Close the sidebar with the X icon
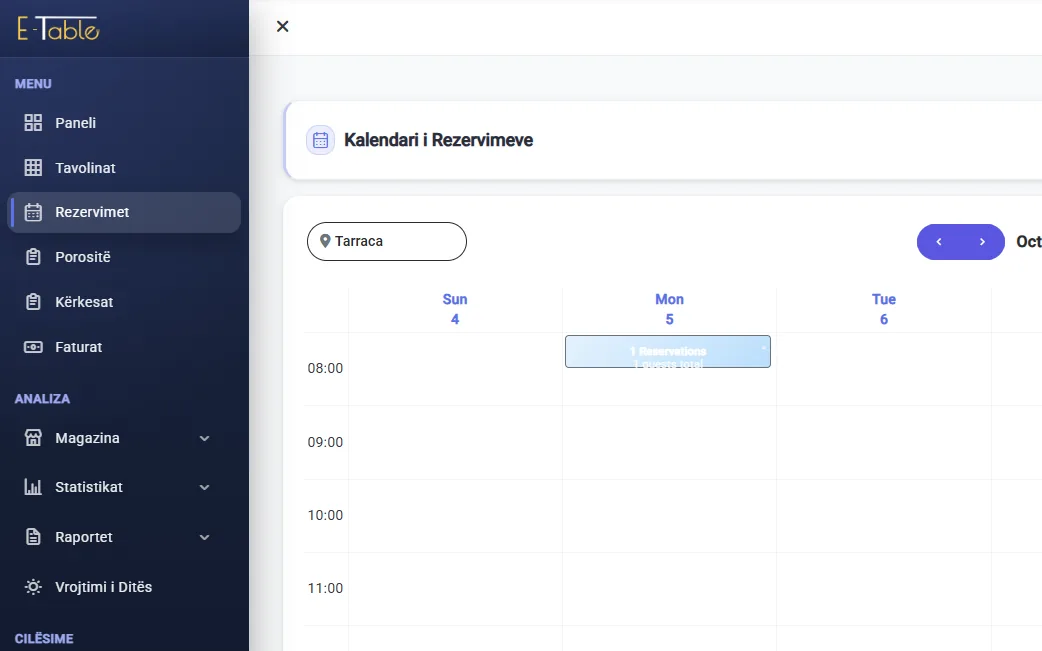Screen dimensions: 1042x651 [282, 27]
